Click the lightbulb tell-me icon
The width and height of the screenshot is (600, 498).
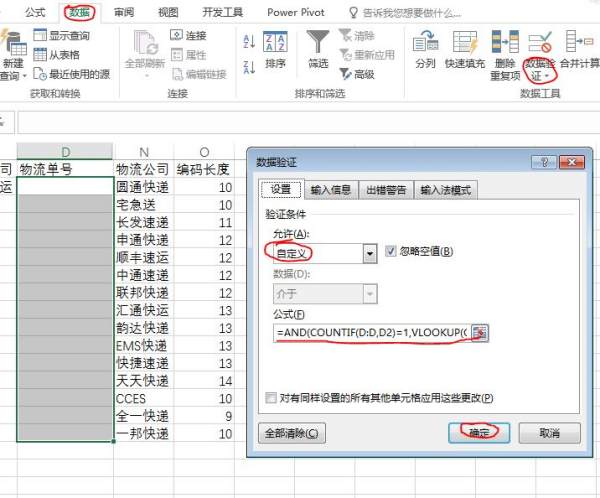click(x=353, y=13)
